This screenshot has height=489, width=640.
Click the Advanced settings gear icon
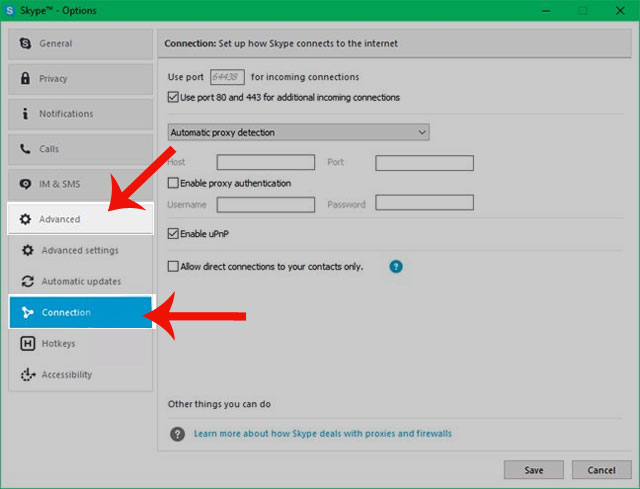[x=28, y=250]
